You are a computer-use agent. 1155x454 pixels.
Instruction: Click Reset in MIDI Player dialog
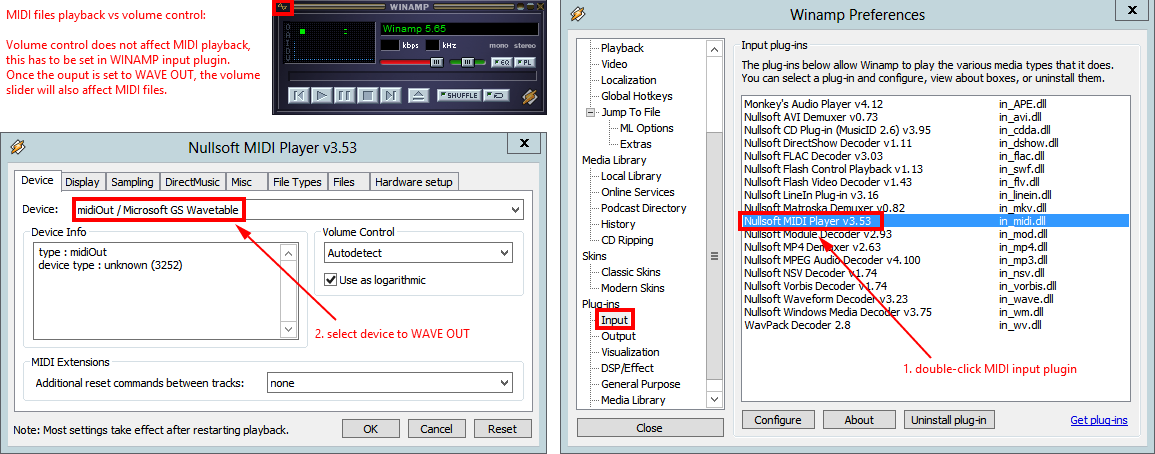pos(502,429)
